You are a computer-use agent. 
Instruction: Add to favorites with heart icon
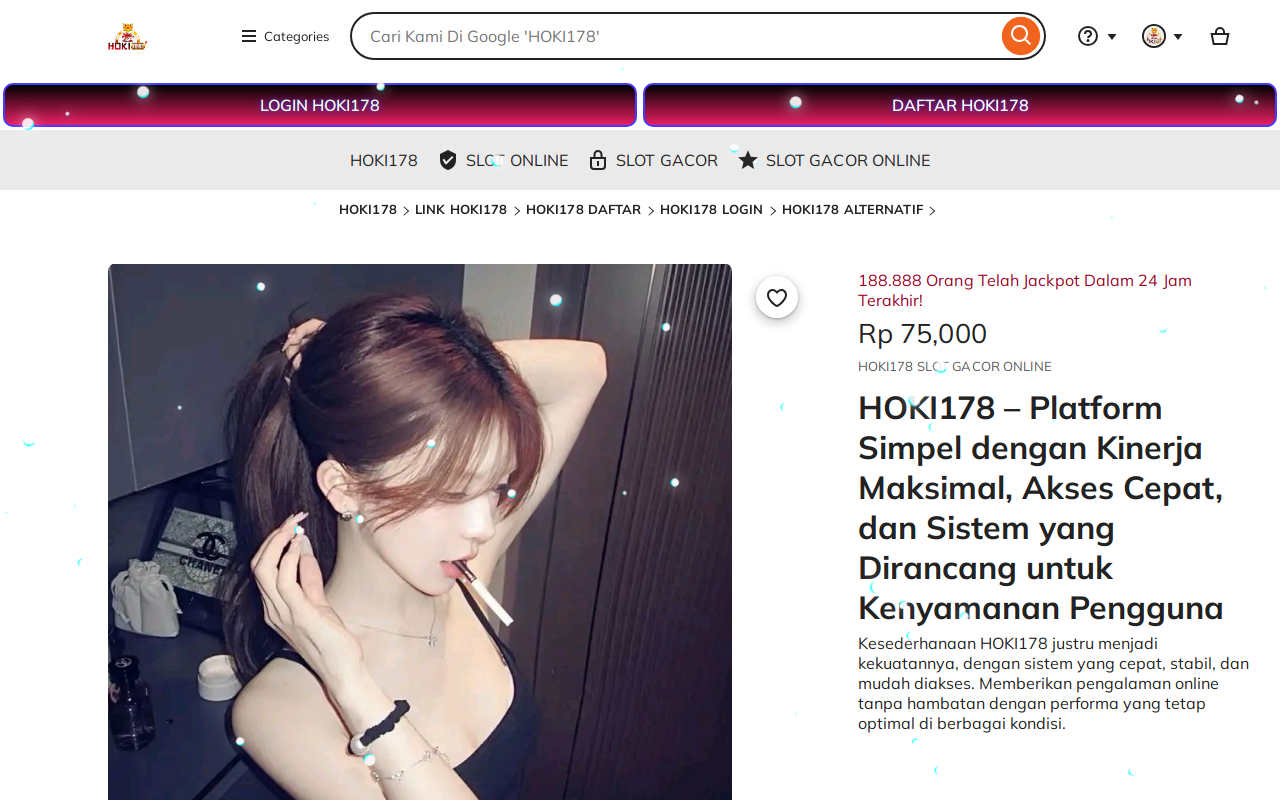tap(777, 297)
